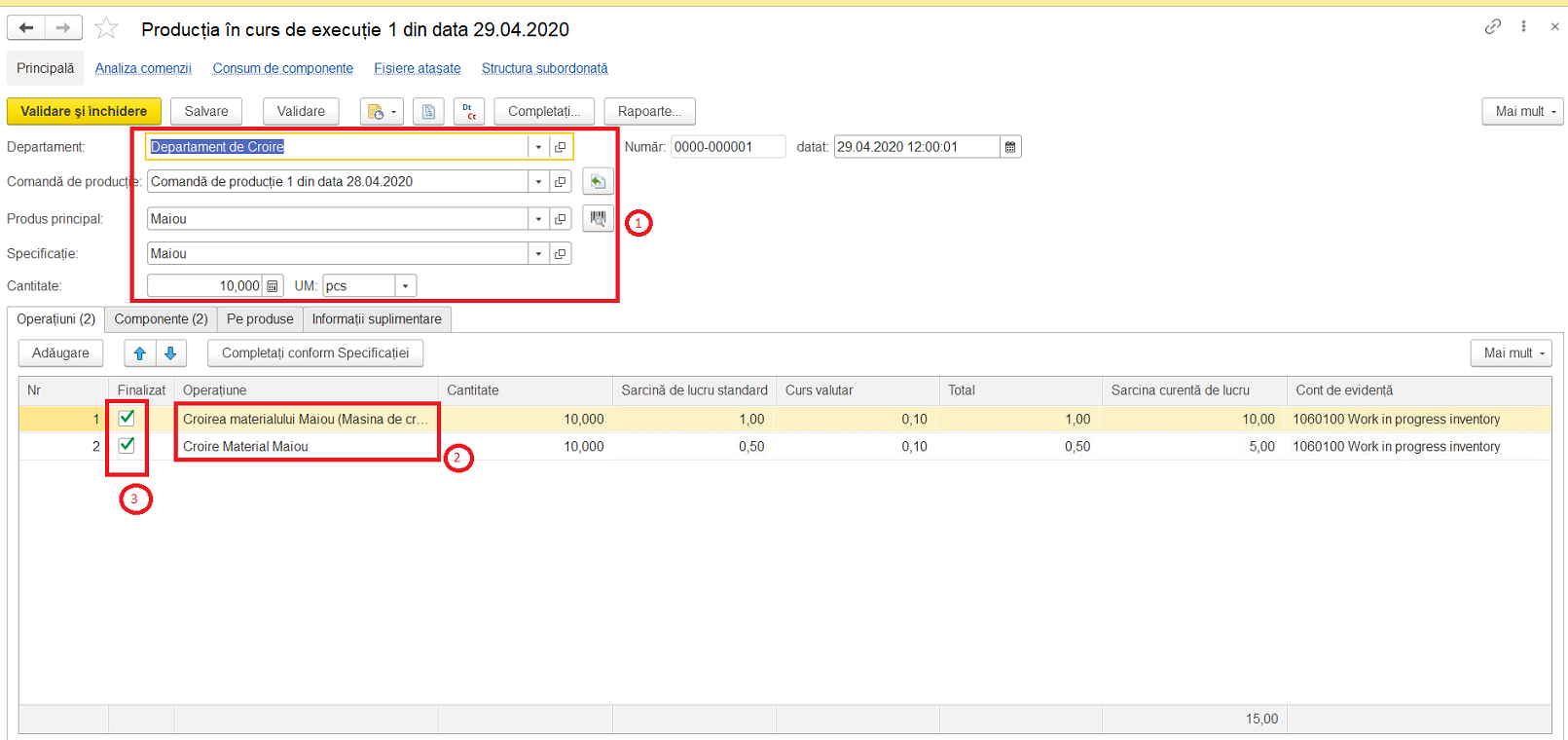Image resolution: width=1568 pixels, height=740 pixels.
Task: Switch to the Componente (2) tab
Action: tap(161, 319)
